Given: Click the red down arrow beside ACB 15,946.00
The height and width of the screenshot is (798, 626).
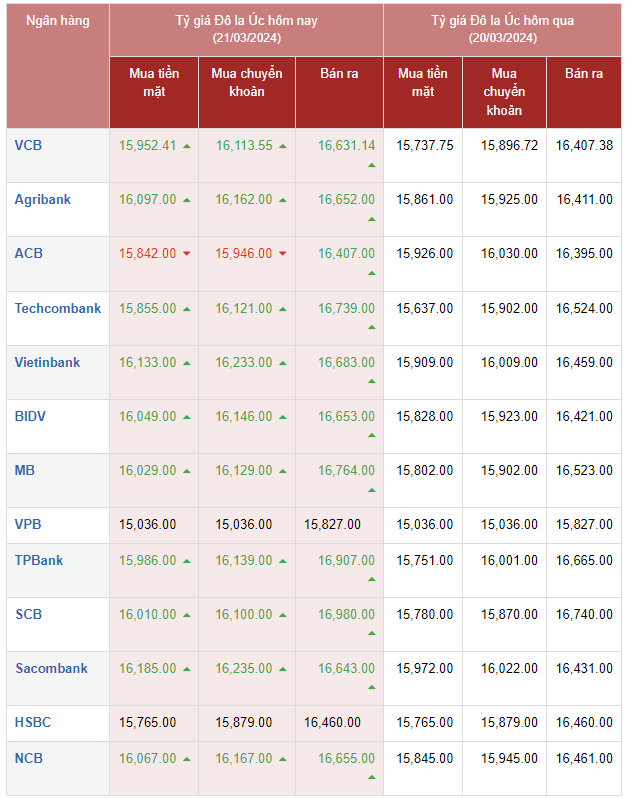Looking at the screenshot, I should point(283,254).
